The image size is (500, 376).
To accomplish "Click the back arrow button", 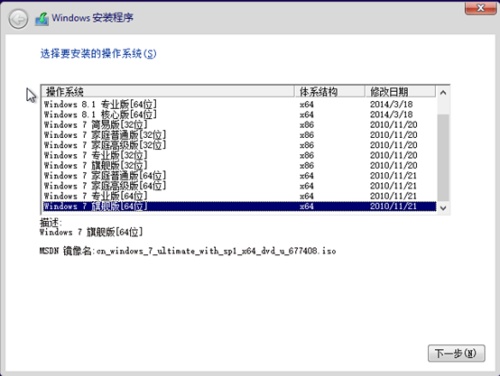I will coord(18,19).
